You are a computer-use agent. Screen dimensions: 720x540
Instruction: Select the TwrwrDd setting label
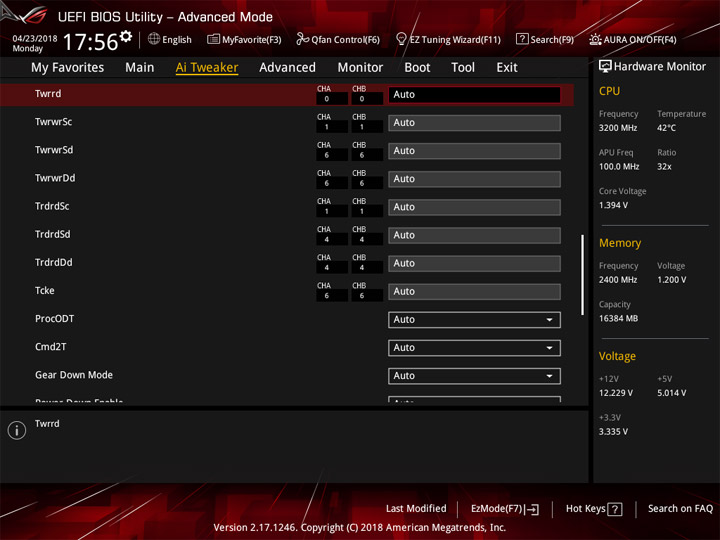click(x=55, y=178)
